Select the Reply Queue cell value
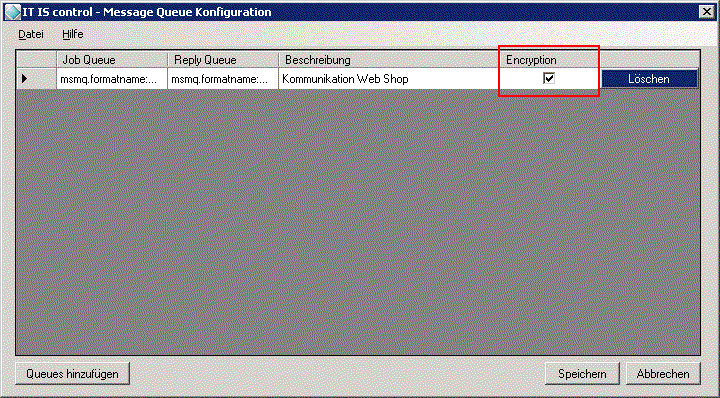Screen dimensions: 720x398 (223, 79)
